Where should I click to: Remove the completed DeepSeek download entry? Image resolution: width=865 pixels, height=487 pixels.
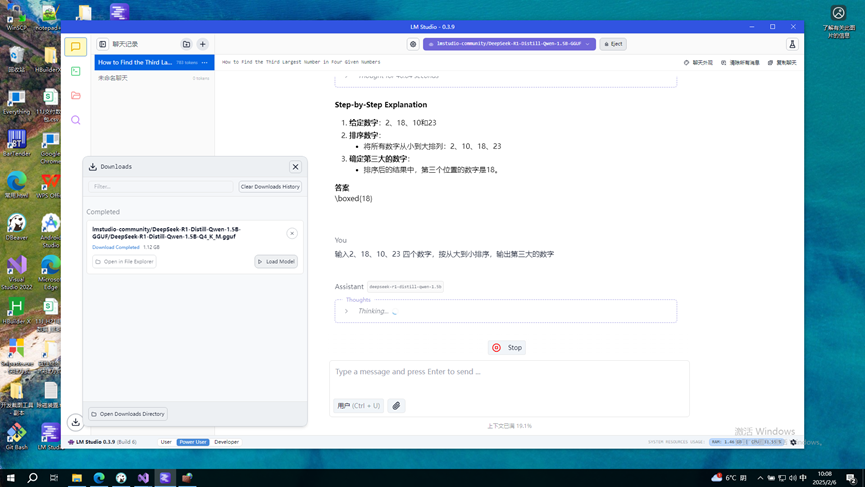tap(292, 233)
